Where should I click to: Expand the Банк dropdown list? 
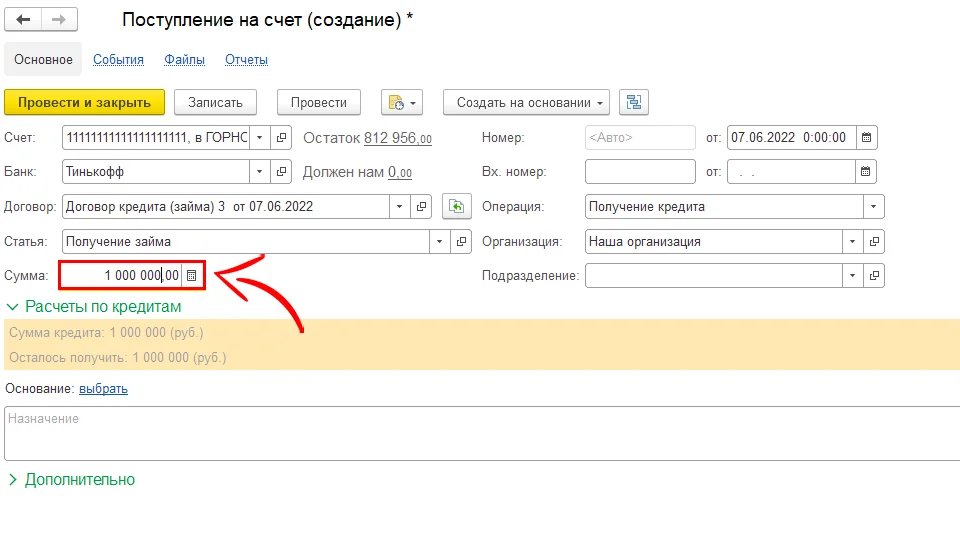tap(260, 172)
